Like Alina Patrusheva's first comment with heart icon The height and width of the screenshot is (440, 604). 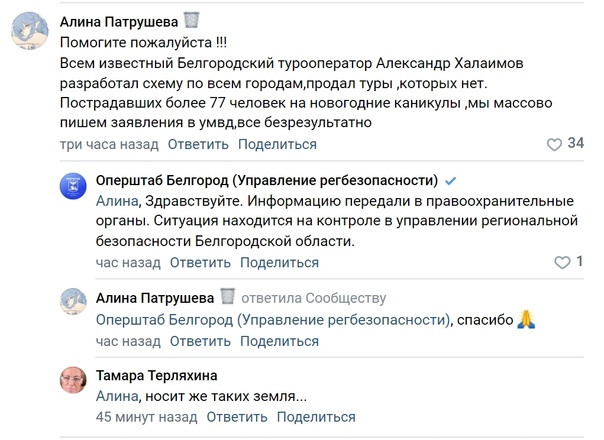pos(554,144)
